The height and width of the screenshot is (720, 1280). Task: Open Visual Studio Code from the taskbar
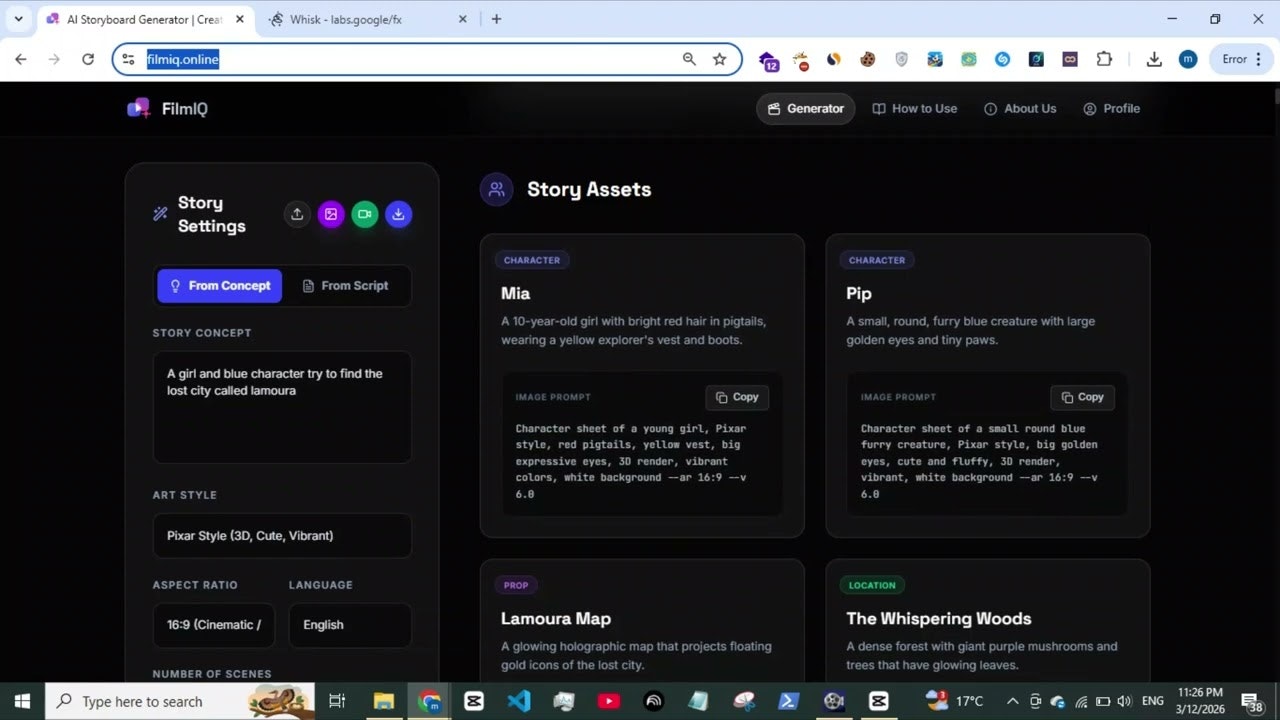(x=519, y=701)
